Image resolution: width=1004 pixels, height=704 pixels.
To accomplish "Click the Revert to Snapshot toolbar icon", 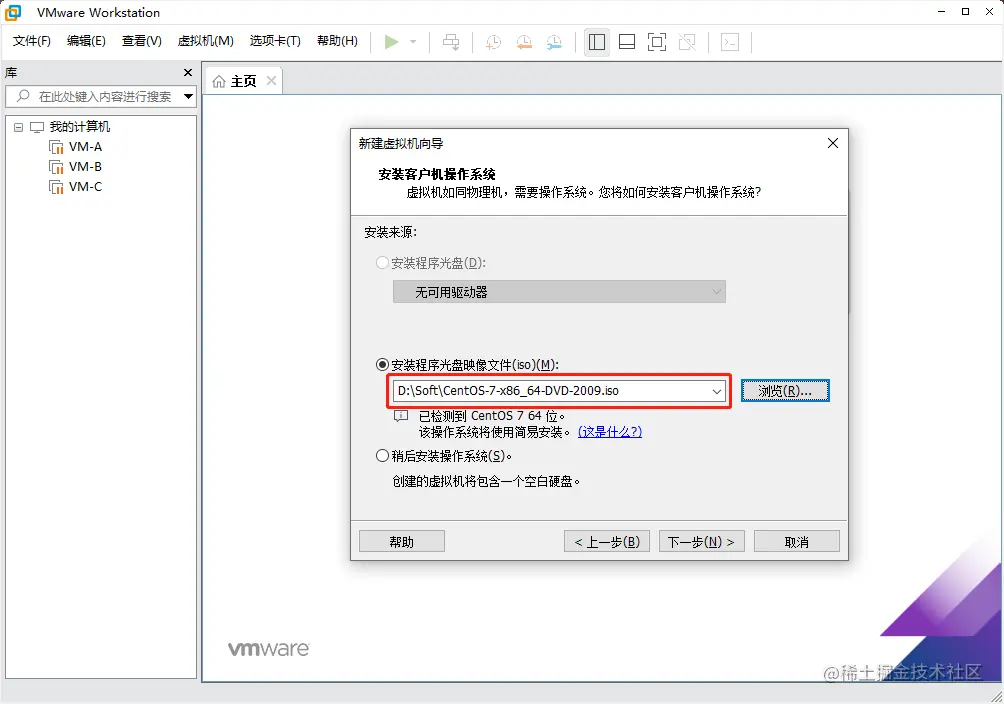I will (524, 42).
